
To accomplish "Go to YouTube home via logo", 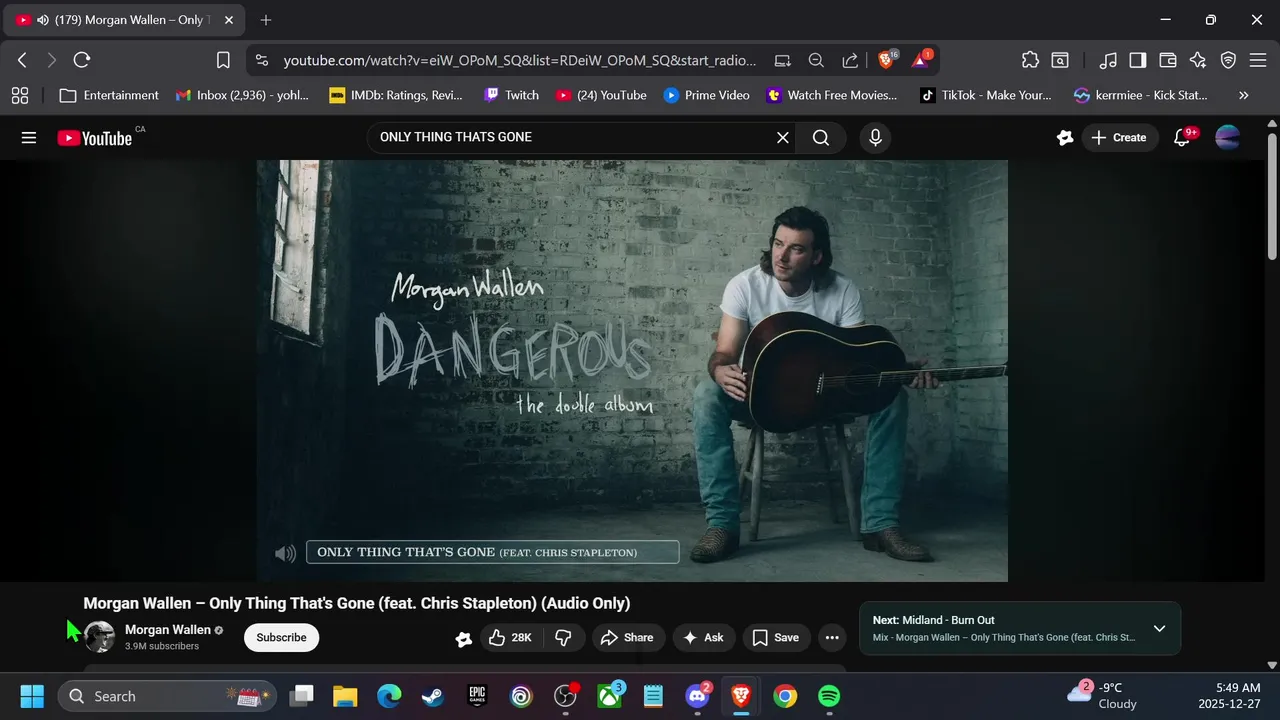I will coord(95,138).
